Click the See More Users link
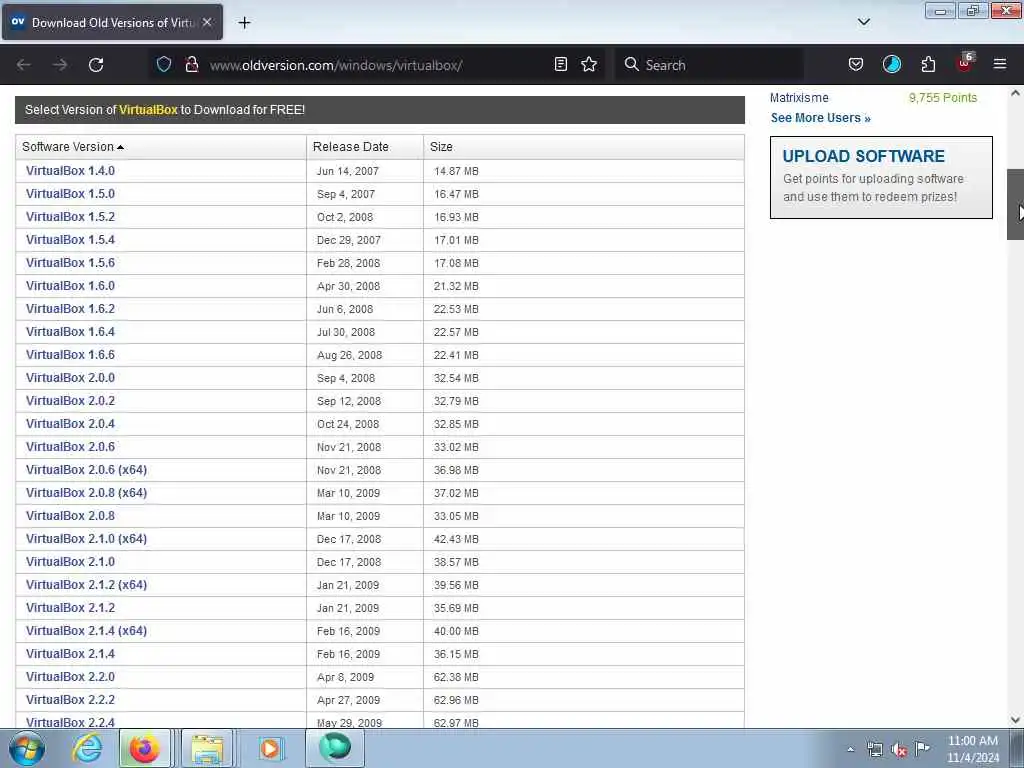Image resolution: width=1024 pixels, height=768 pixels. pos(820,118)
